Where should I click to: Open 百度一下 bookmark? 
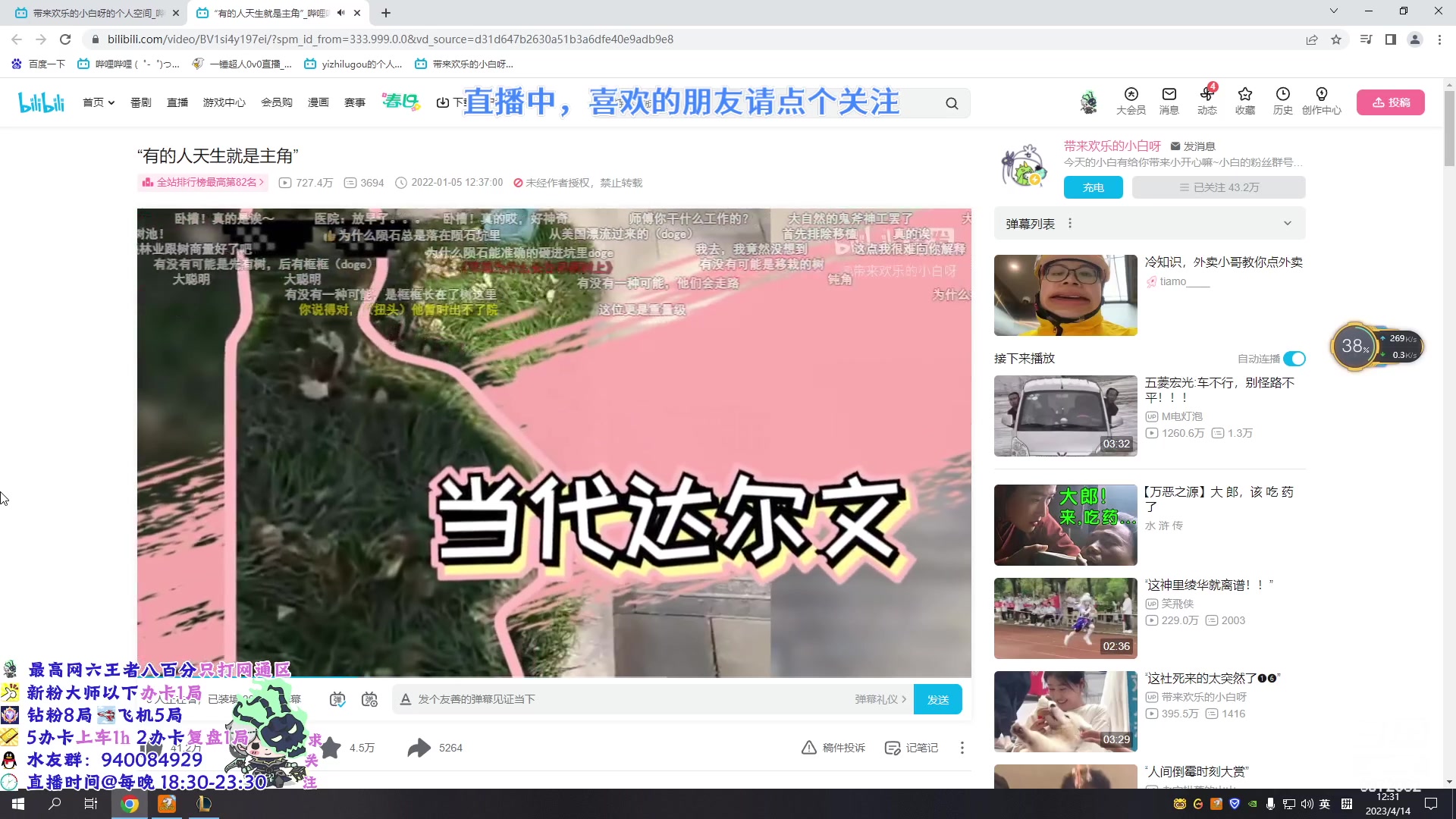coord(39,64)
